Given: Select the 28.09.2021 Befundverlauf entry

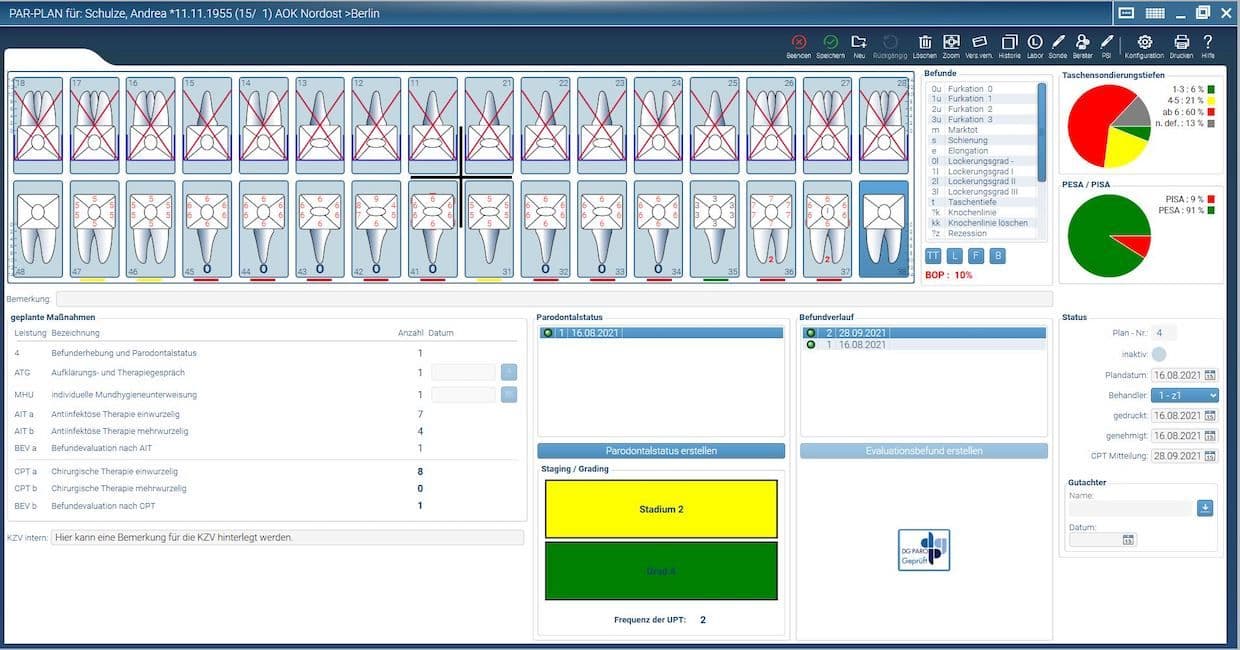Looking at the screenshot, I should pyautogui.click(x=923, y=333).
